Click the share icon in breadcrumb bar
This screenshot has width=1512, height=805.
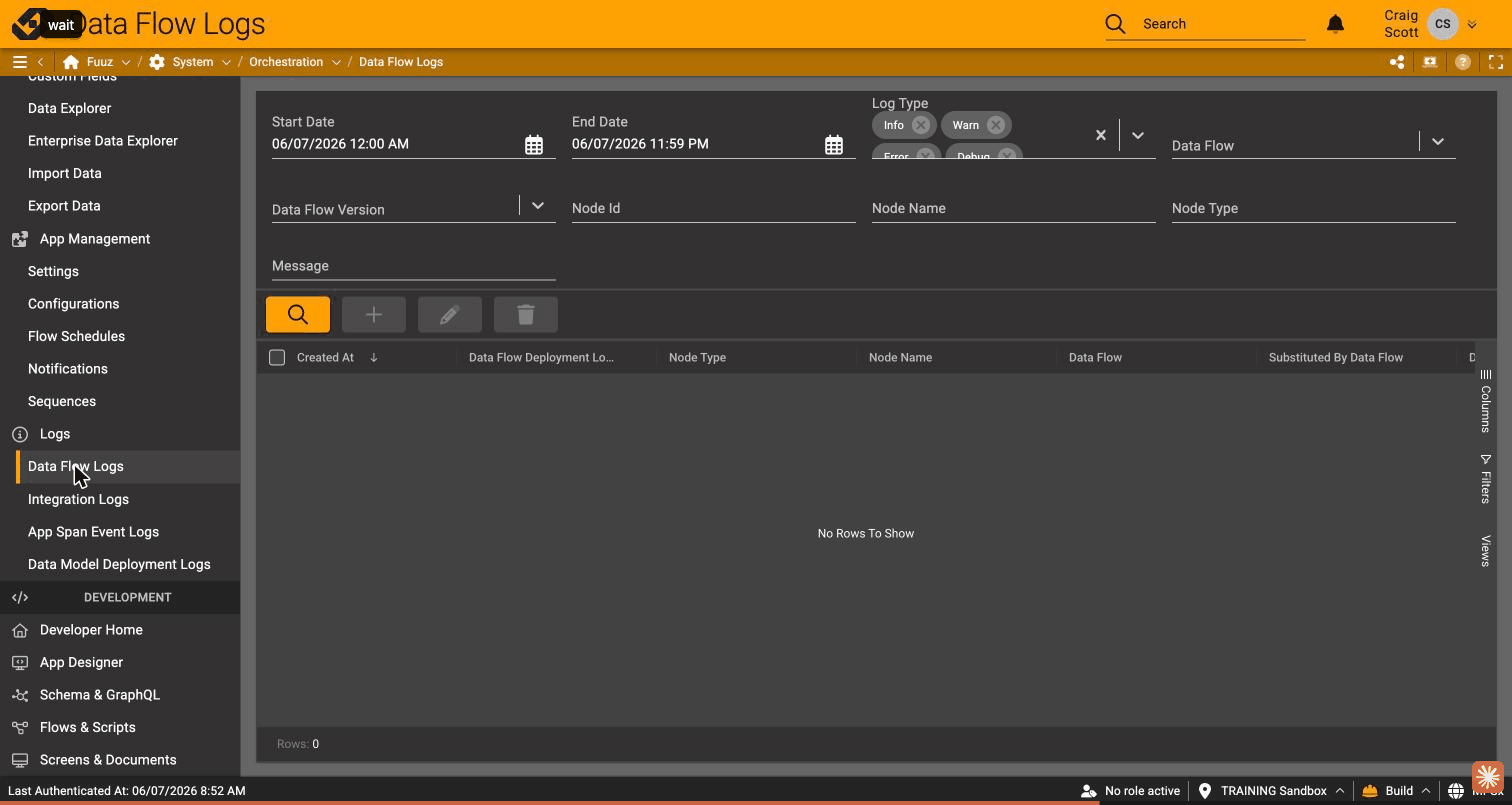click(x=1397, y=62)
